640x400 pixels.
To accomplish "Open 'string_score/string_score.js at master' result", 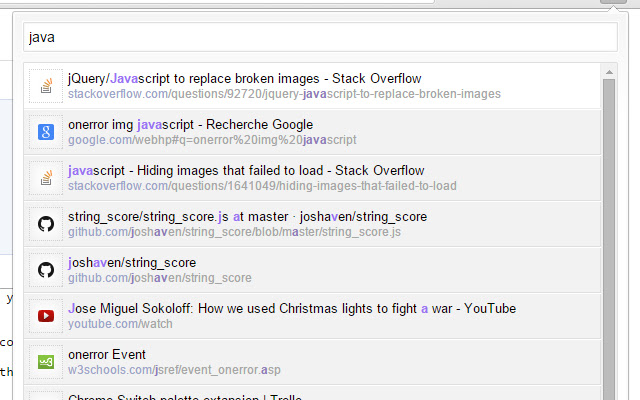I will (x=247, y=217).
